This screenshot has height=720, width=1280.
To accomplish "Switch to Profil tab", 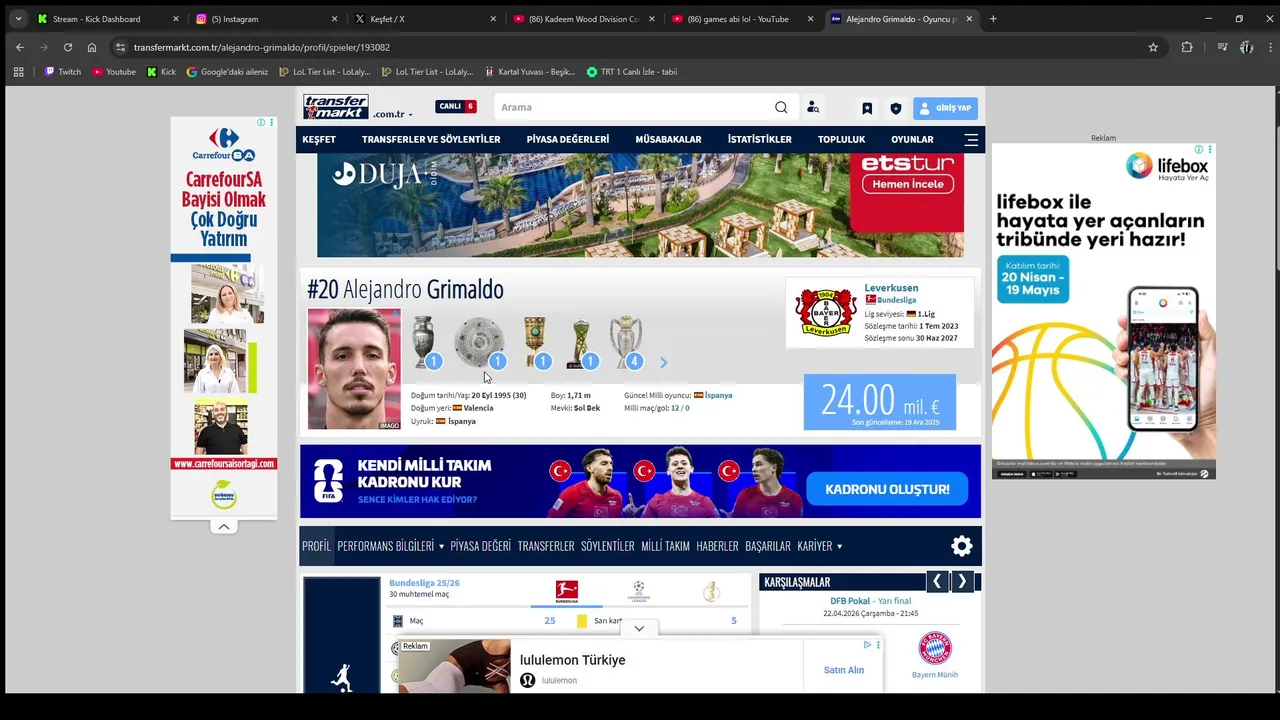I will pyautogui.click(x=316, y=546).
